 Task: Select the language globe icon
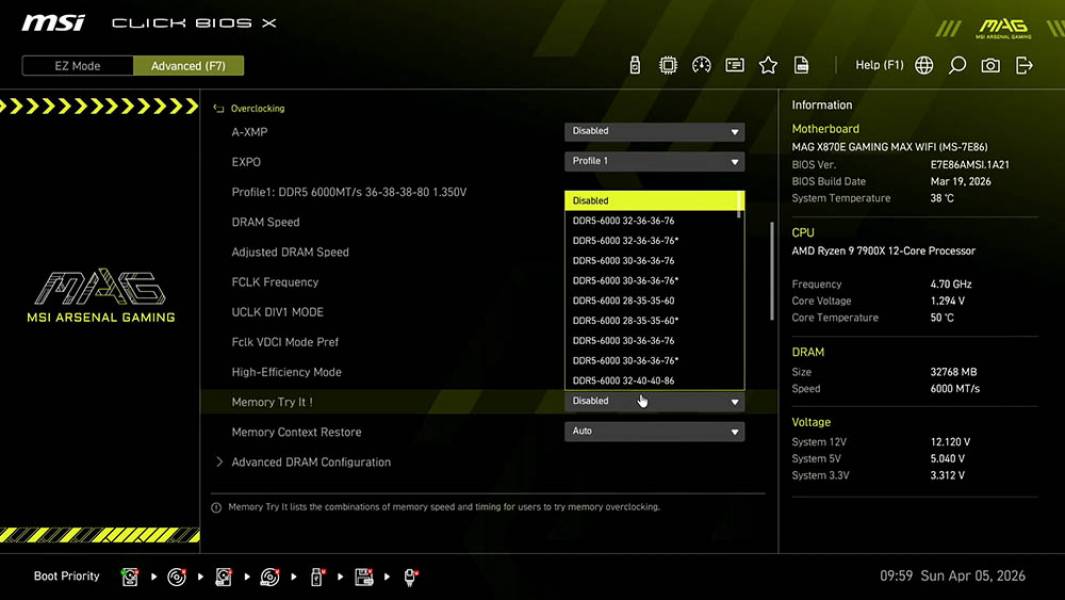pyautogui.click(x=923, y=65)
